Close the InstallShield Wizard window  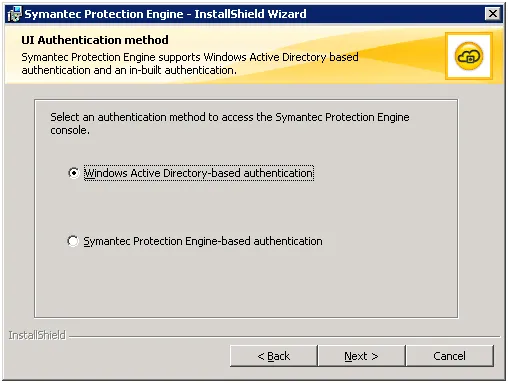tap(493, 14)
